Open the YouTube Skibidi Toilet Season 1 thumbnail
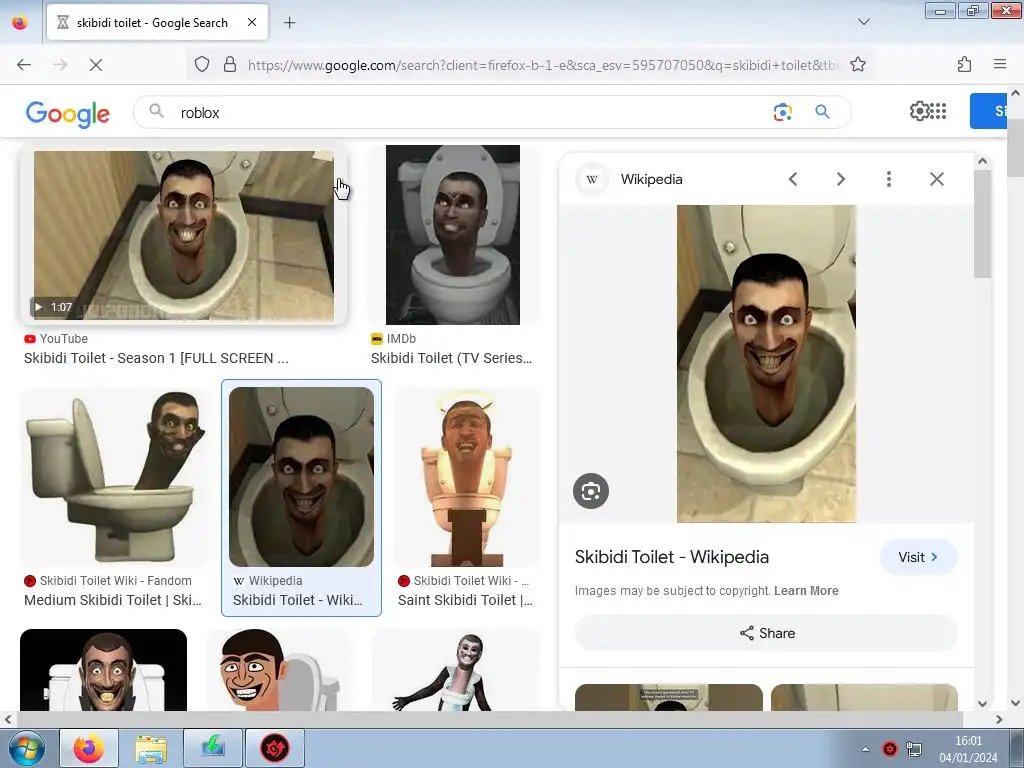 pos(184,235)
